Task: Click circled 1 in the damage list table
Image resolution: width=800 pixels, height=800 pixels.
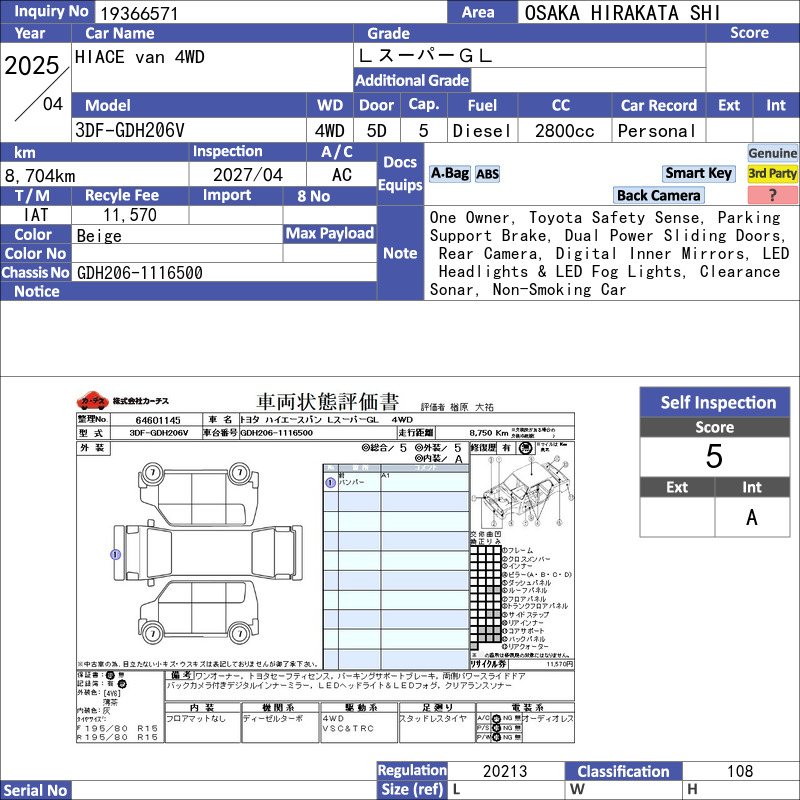Action: tap(330, 482)
